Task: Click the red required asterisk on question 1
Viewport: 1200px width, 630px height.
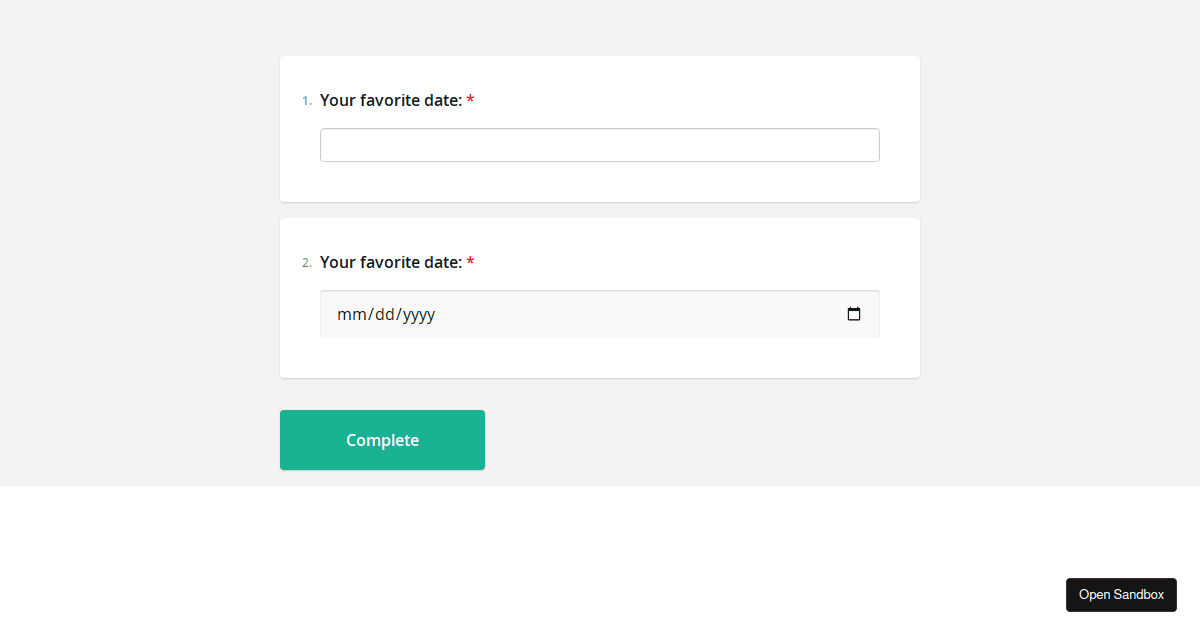Action: (470, 100)
